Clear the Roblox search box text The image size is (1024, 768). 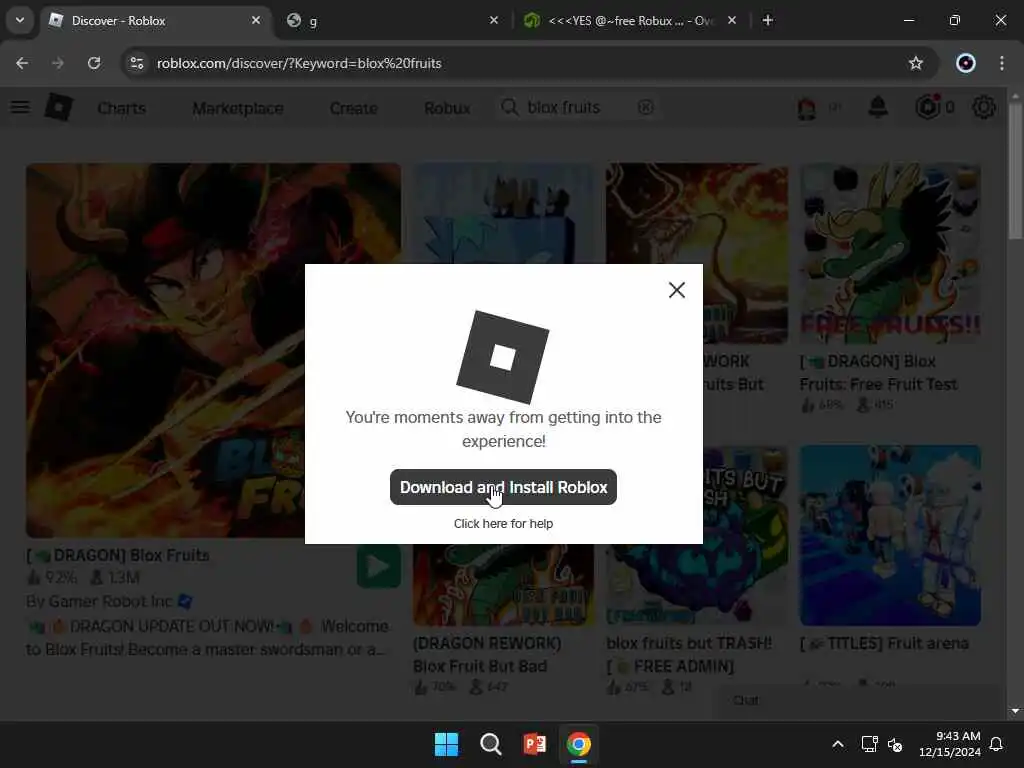coord(645,107)
